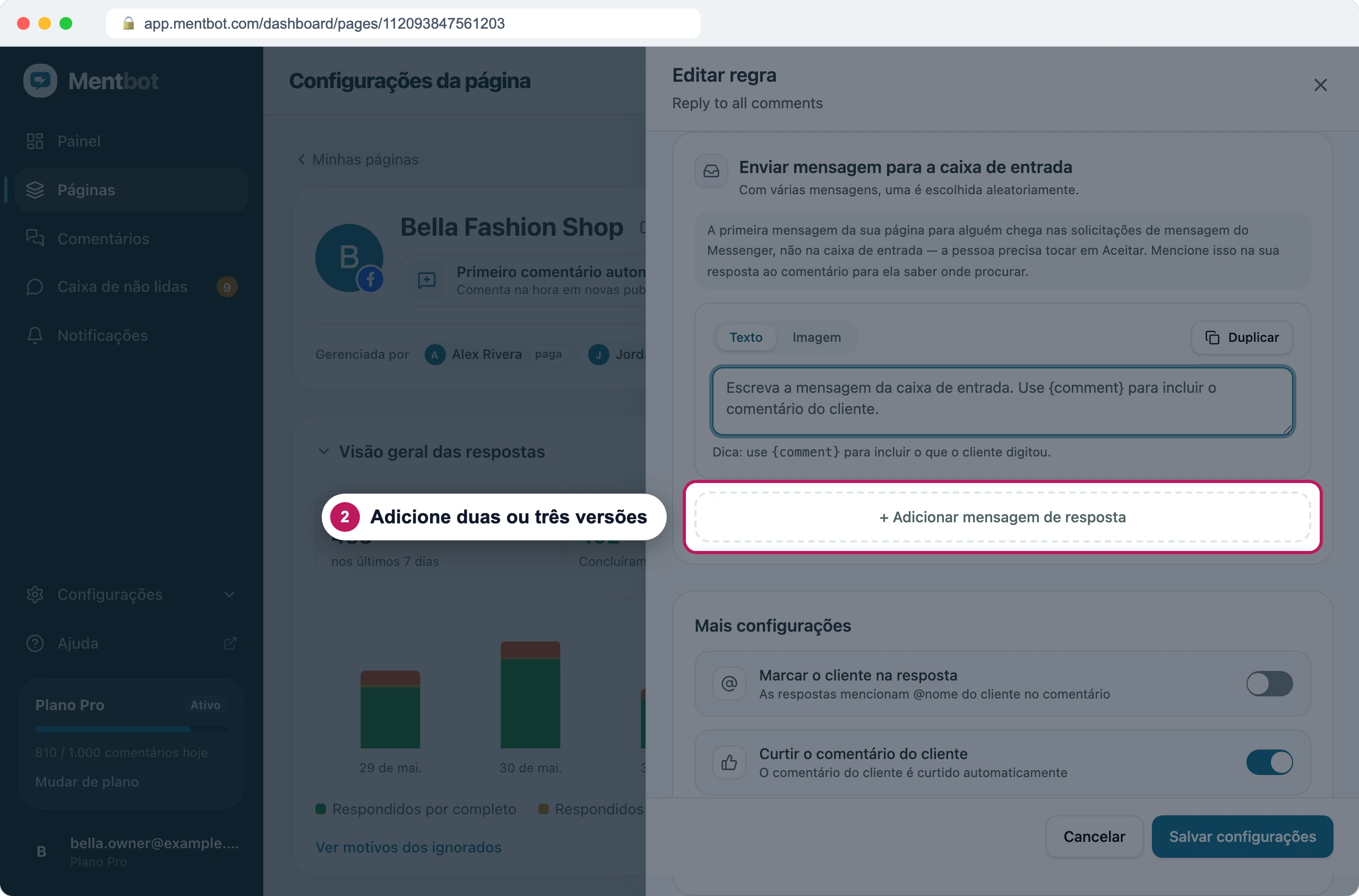
Task: Click the Ativo plan status badge
Action: 205,705
